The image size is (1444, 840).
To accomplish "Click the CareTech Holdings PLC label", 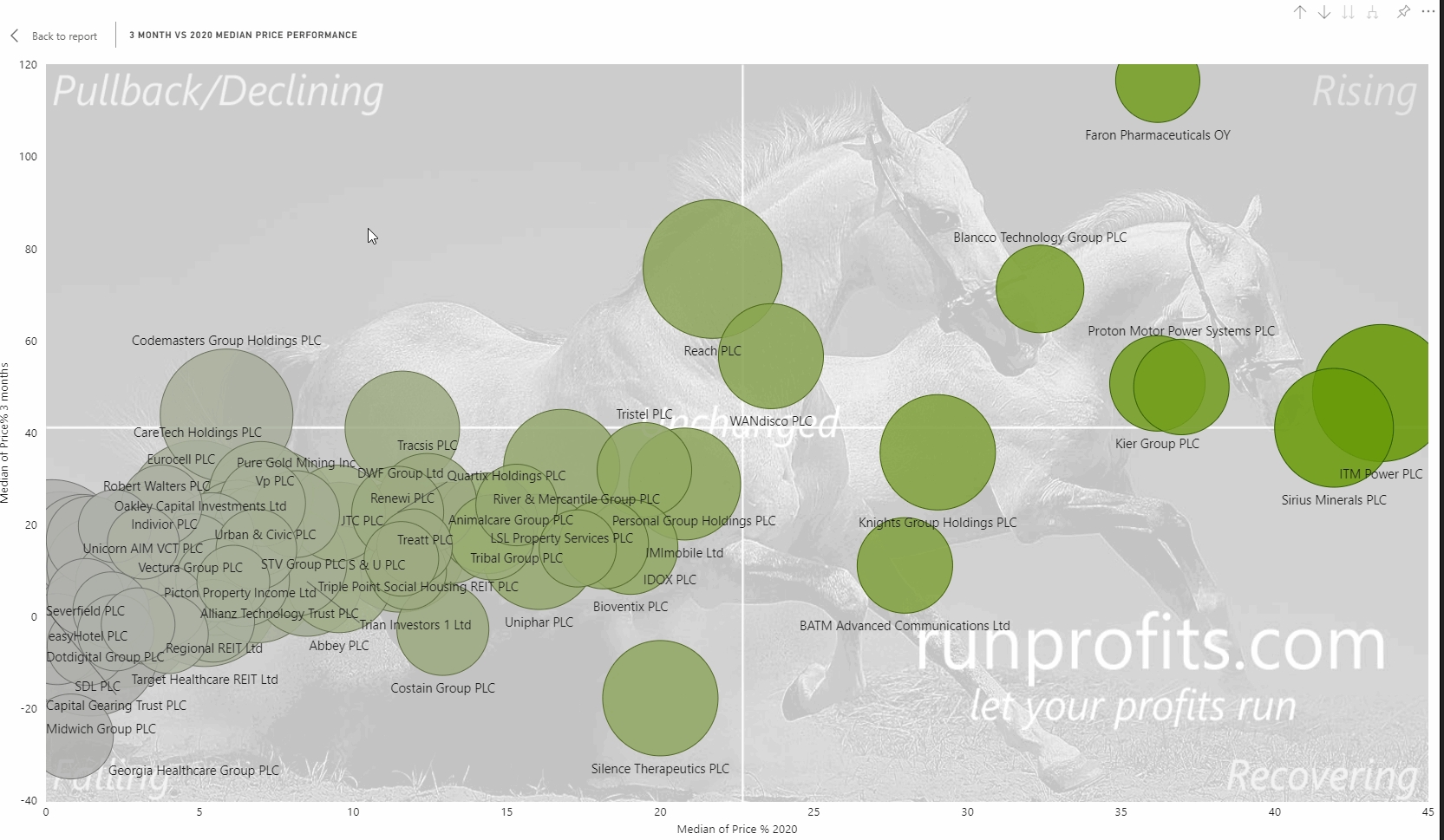I will click(x=198, y=433).
